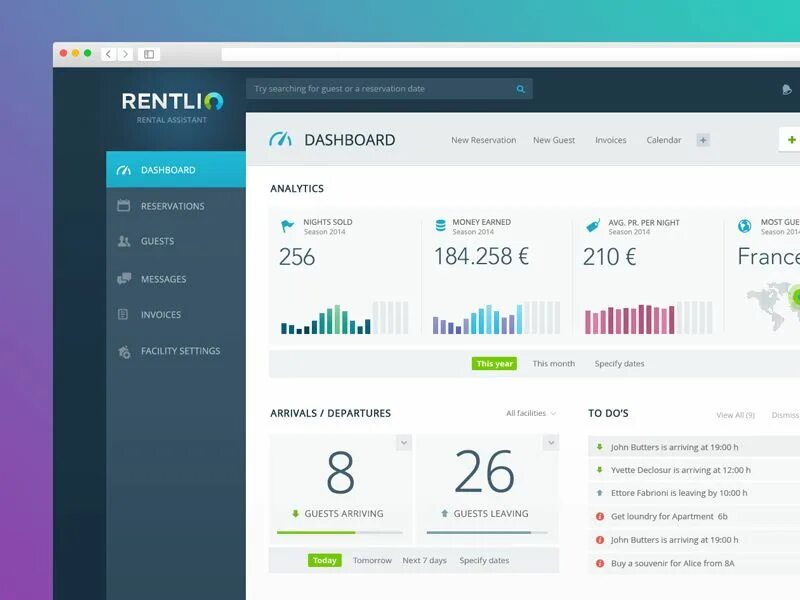Select This month analytics filter
The image size is (800, 600).
[554, 363]
